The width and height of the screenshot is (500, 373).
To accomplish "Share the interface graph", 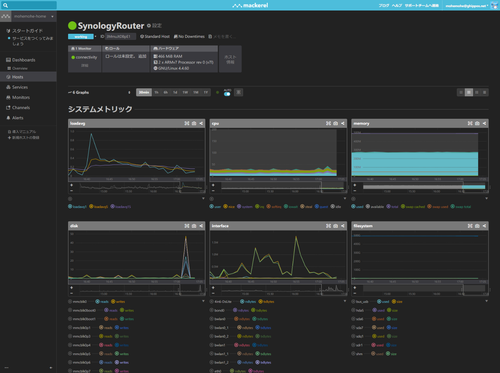I will click(x=343, y=226).
